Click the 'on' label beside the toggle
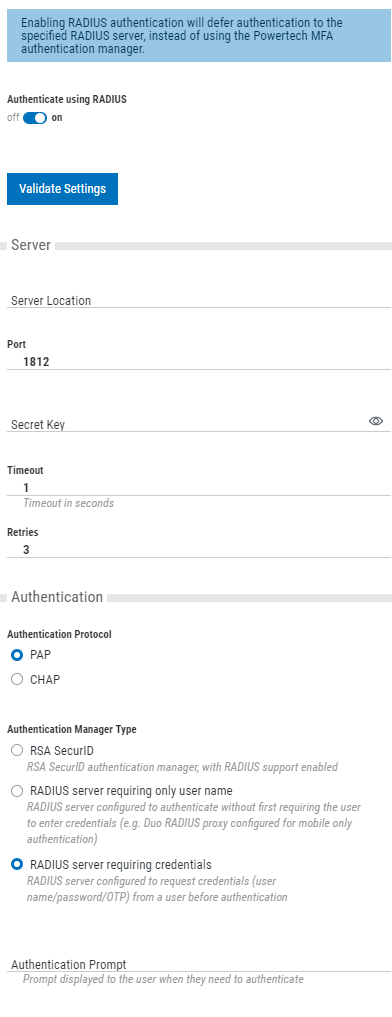Viewport: 392px width, 1017px height. tap(57, 118)
